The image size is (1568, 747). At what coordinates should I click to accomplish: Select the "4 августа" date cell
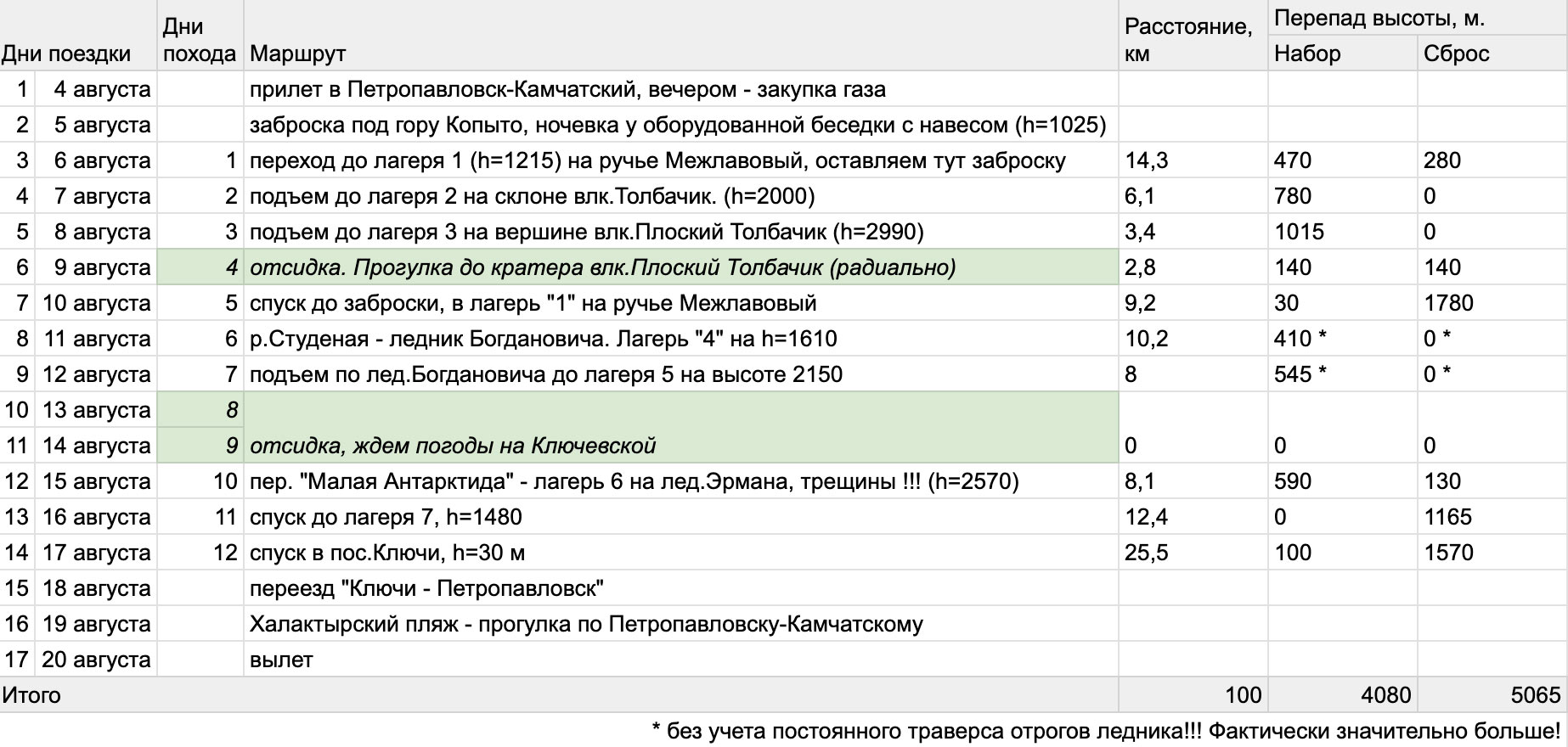coord(94,89)
